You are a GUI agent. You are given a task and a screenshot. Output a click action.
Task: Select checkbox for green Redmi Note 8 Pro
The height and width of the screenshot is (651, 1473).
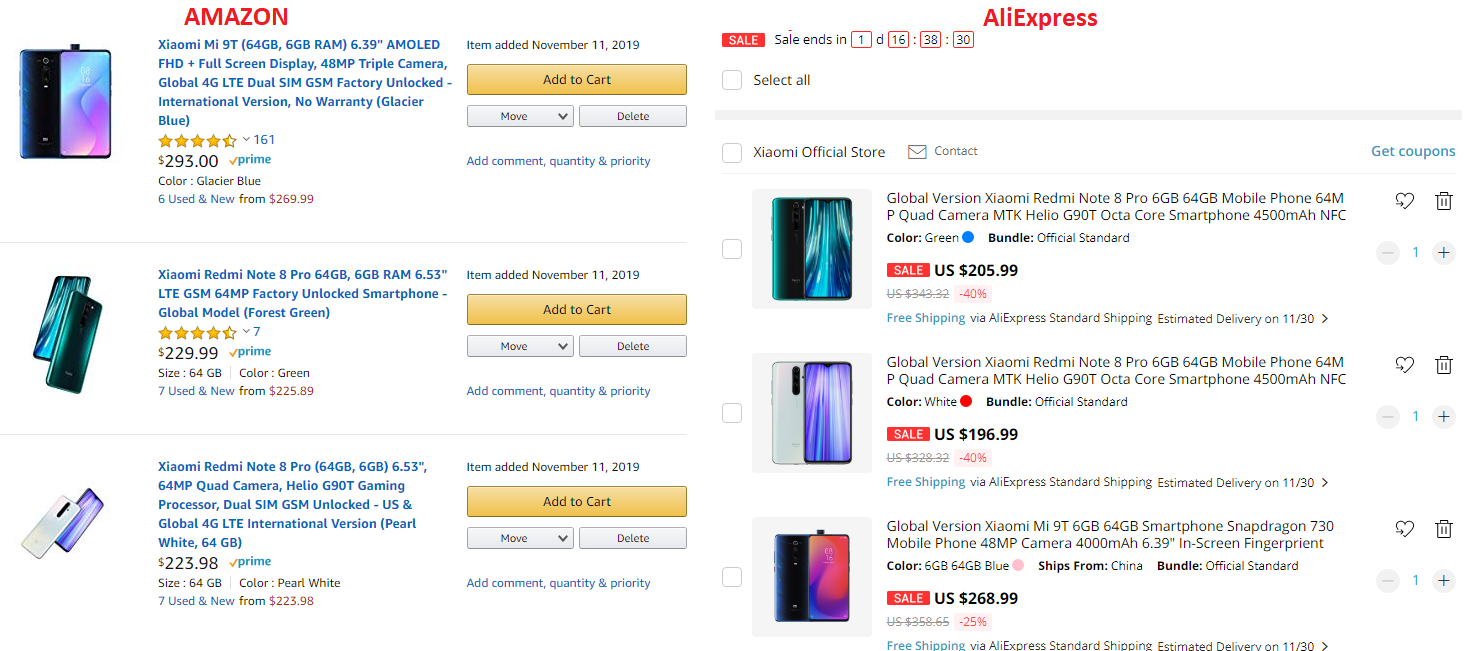[732, 249]
